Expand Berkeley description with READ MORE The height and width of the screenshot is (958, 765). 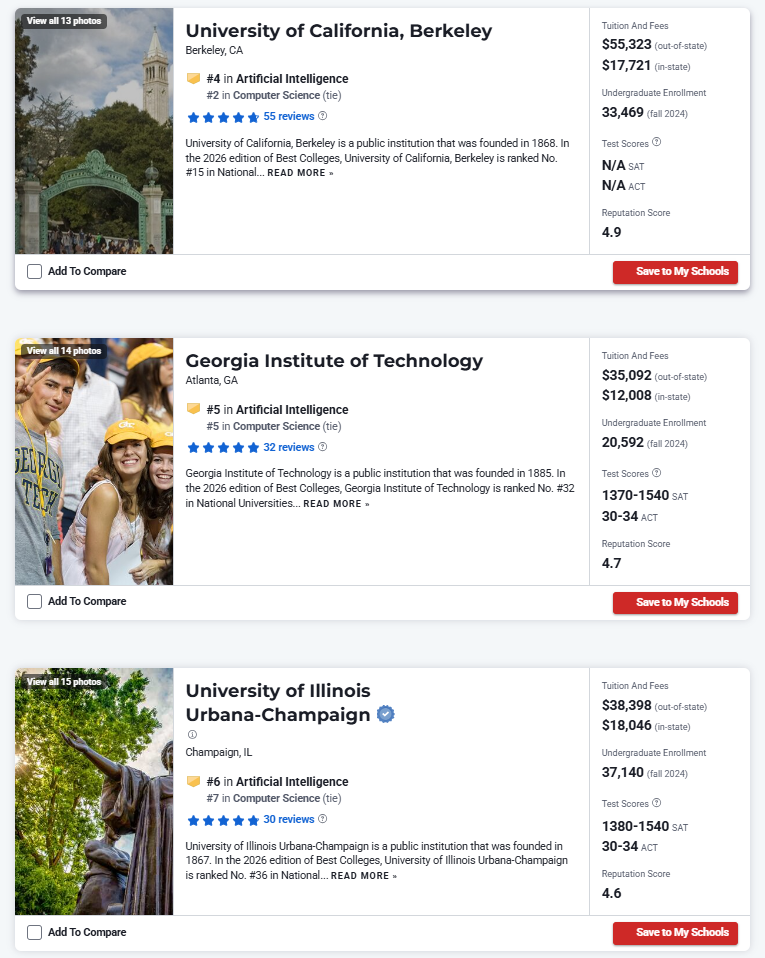[300, 173]
